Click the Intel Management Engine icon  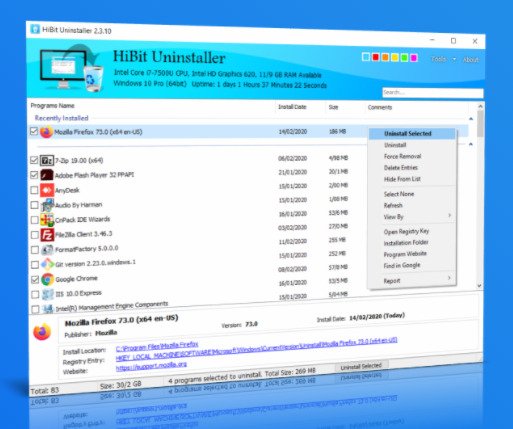point(48,309)
